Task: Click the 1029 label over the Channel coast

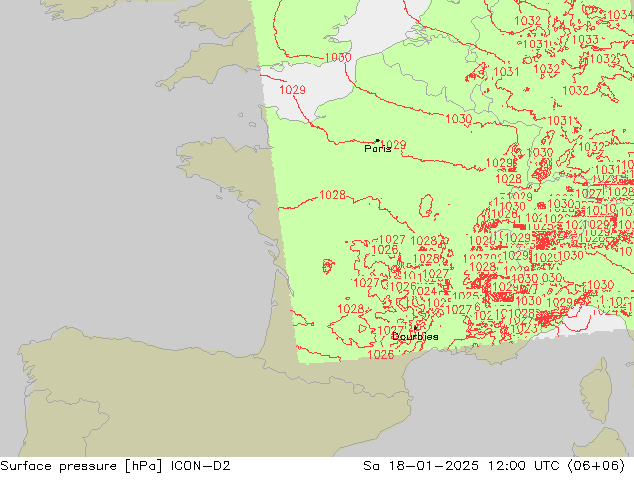Action: (x=292, y=90)
